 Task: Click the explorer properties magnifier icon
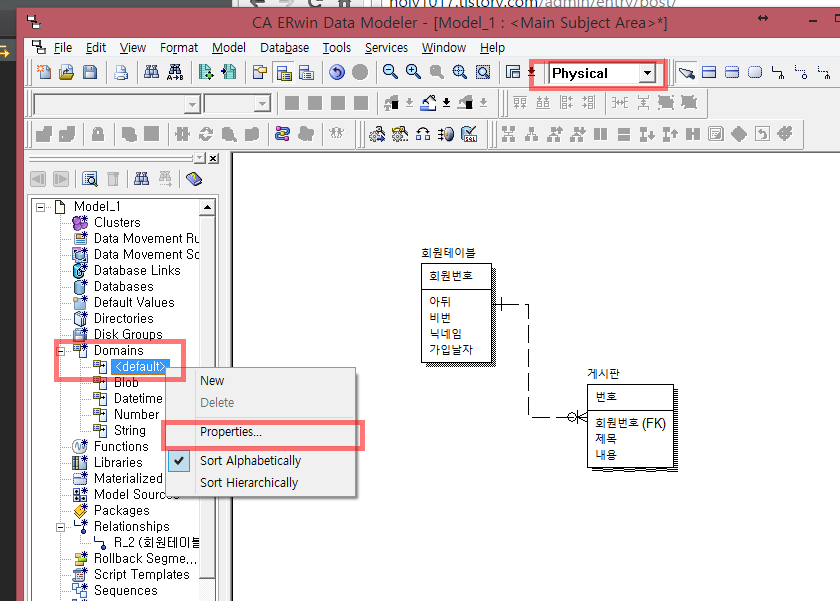89,178
